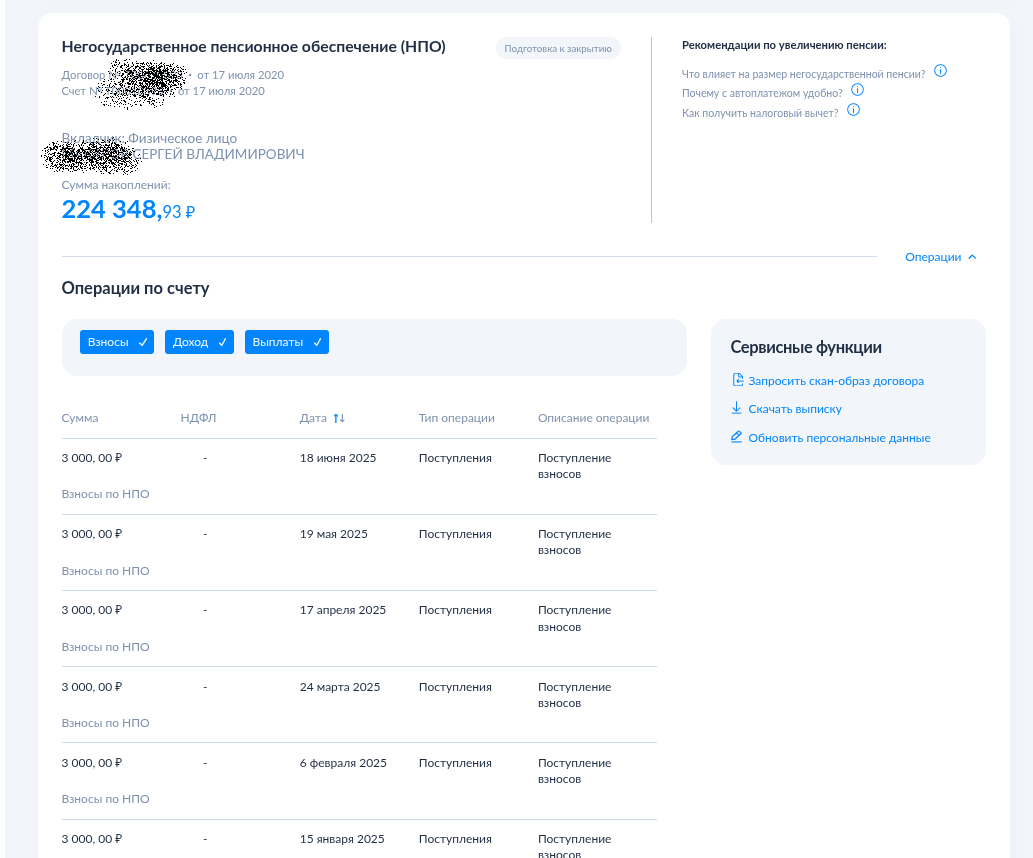Toggle the Выплаты filter chip
Viewport: 1033px width, 858px height.
[287, 342]
